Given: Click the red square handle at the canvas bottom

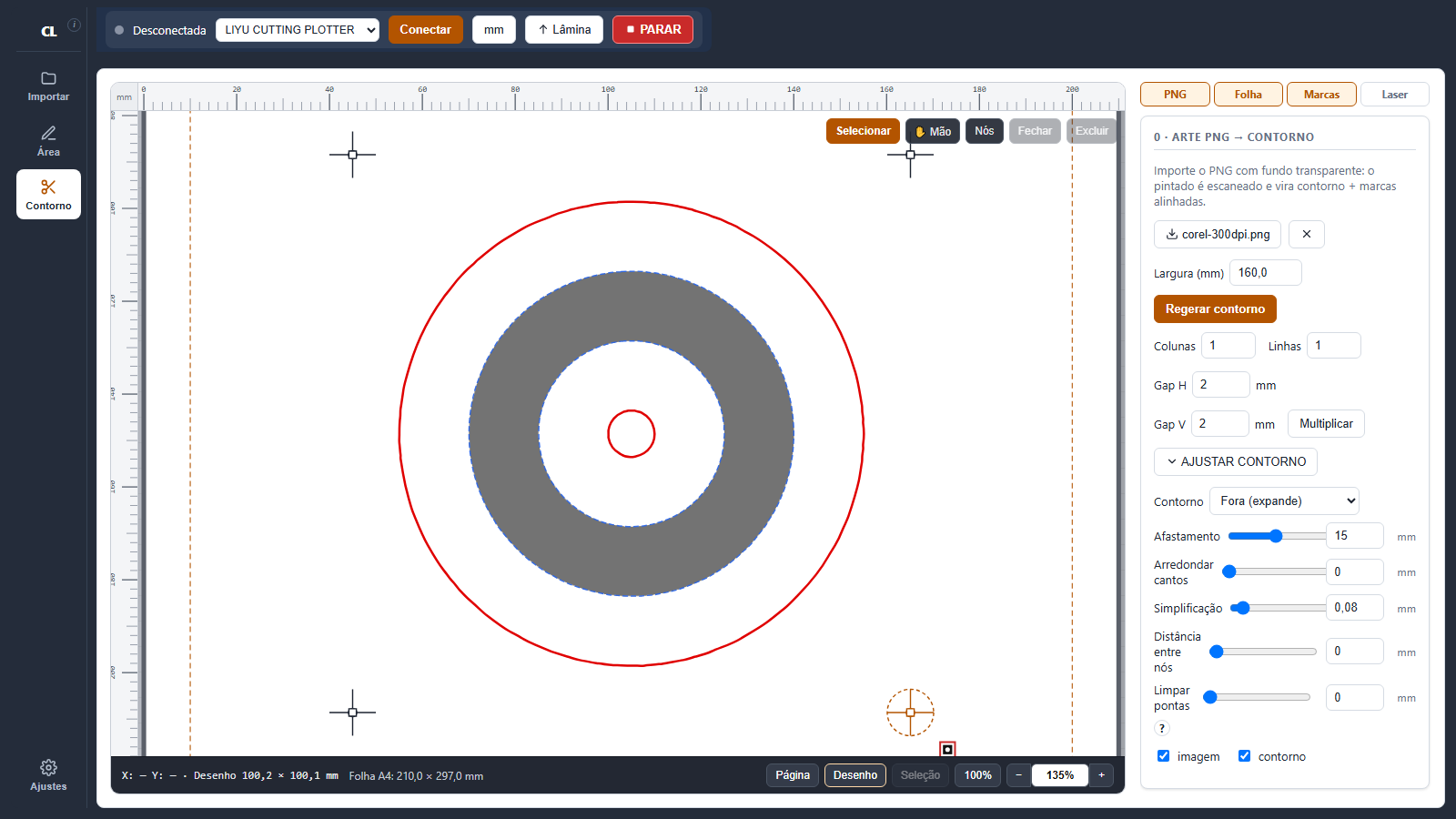Looking at the screenshot, I should [x=947, y=749].
